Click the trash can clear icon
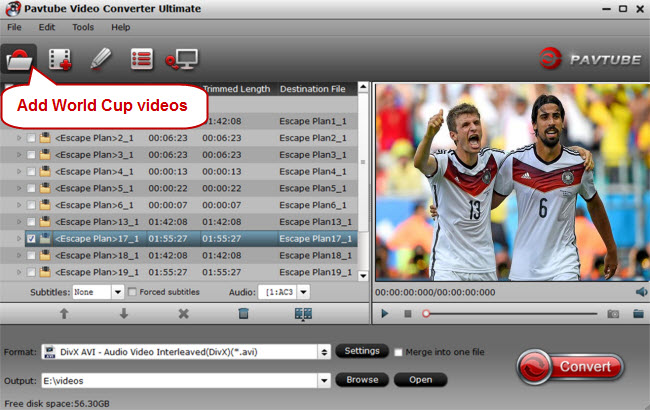The height and width of the screenshot is (410, 650). tap(243, 314)
